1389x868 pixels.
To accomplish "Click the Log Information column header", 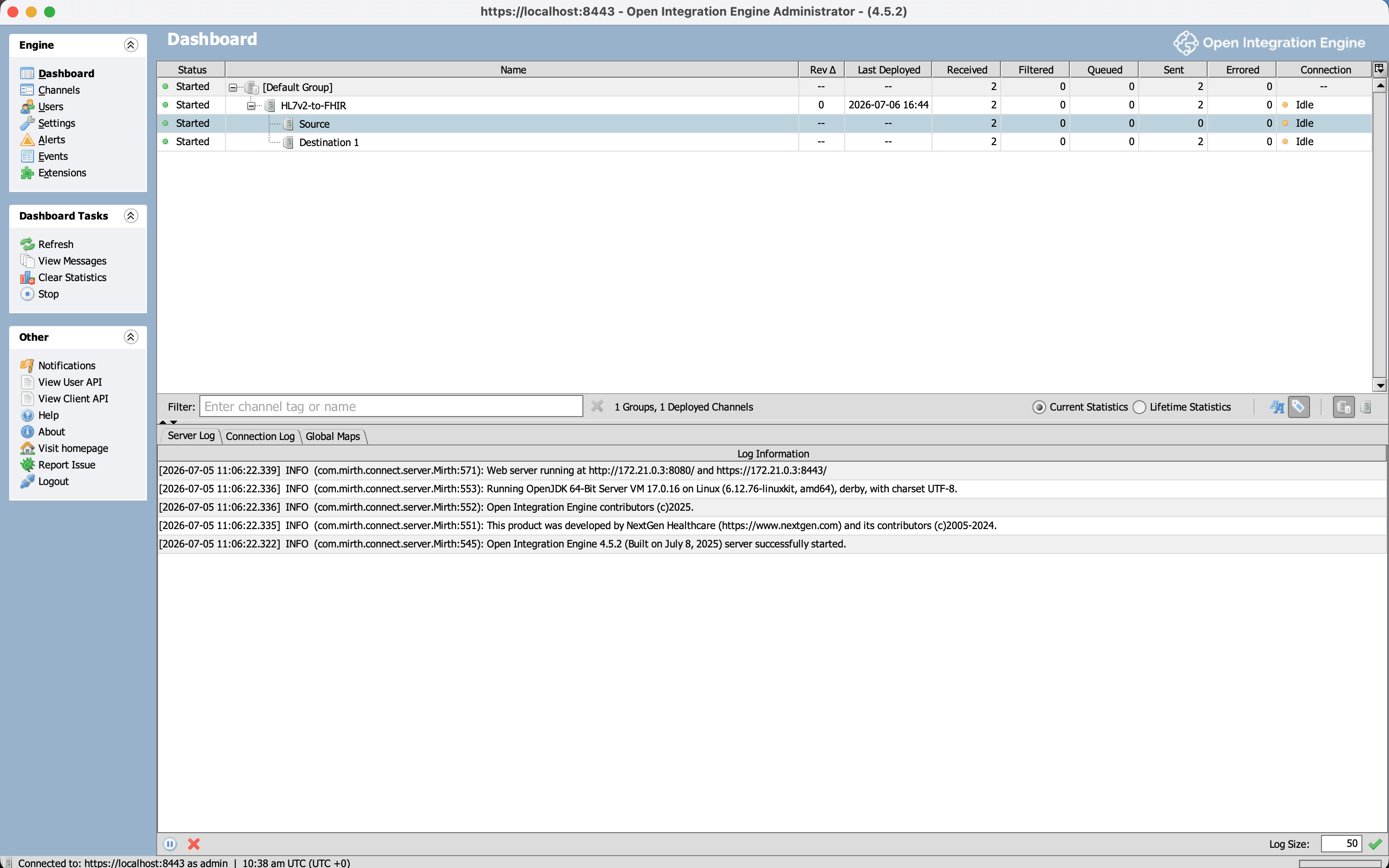I will (772, 454).
